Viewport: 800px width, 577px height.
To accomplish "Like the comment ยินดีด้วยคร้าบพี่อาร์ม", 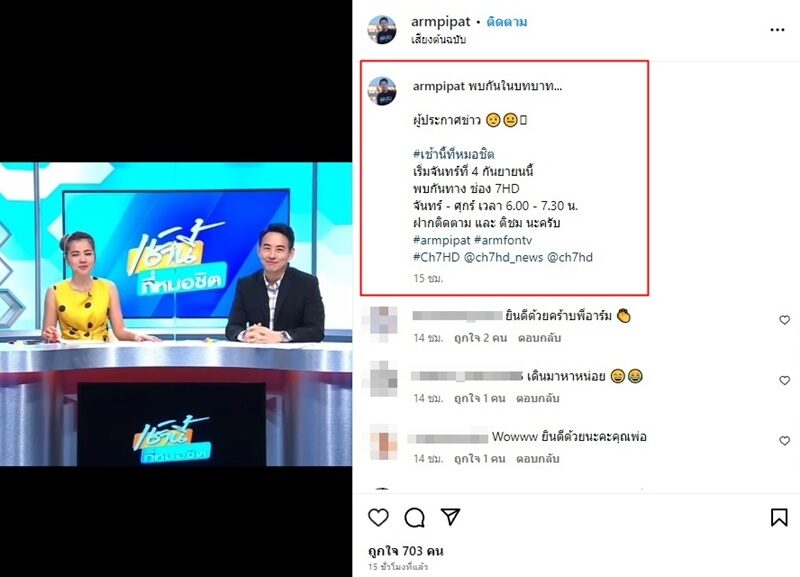I will coord(784,320).
